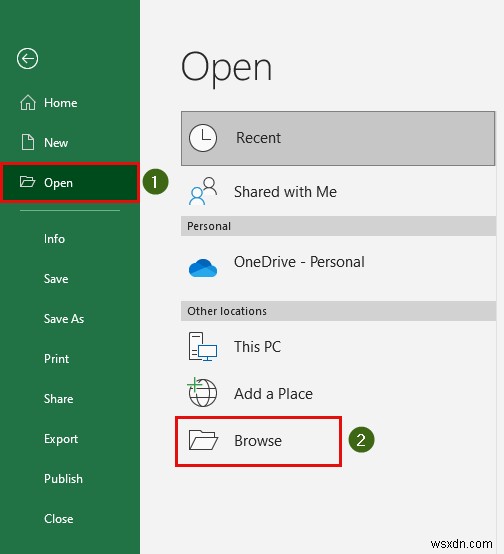This screenshot has height=554, width=504.
Task: Choose Close in the backstage sidebar
Action: pos(59,519)
